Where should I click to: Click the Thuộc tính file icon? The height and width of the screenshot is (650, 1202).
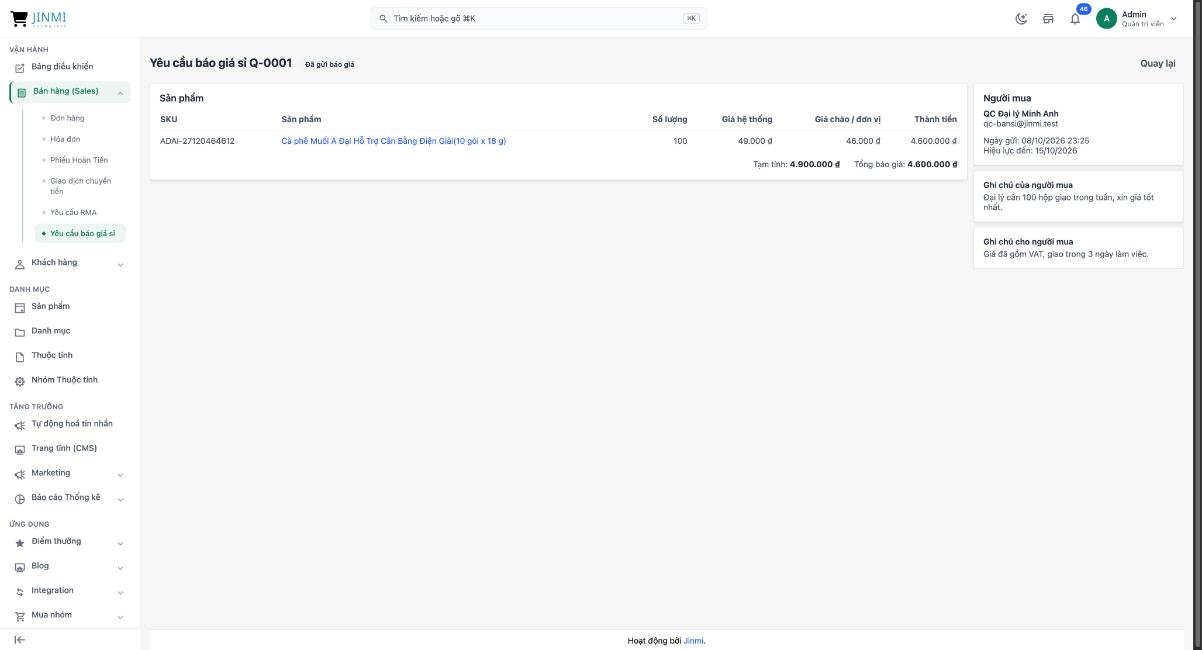click(x=20, y=356)
